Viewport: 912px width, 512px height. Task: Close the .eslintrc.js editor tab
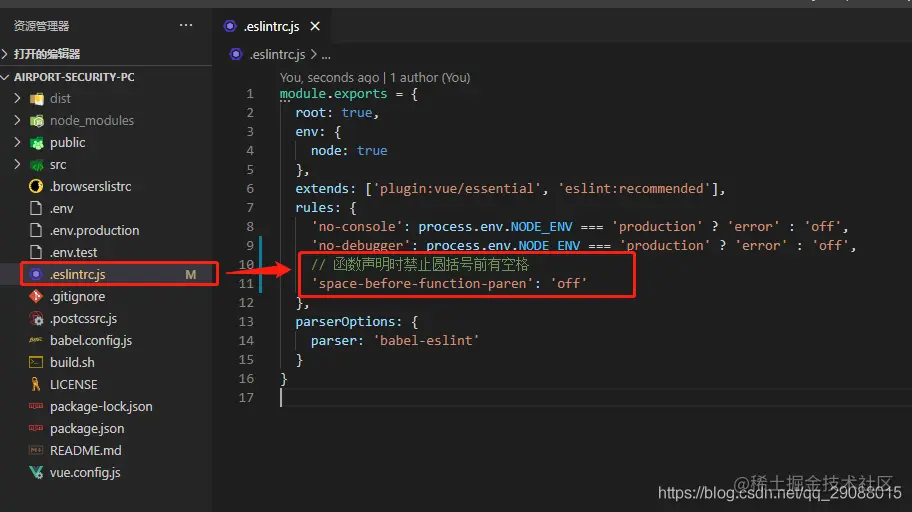(315, 26)
